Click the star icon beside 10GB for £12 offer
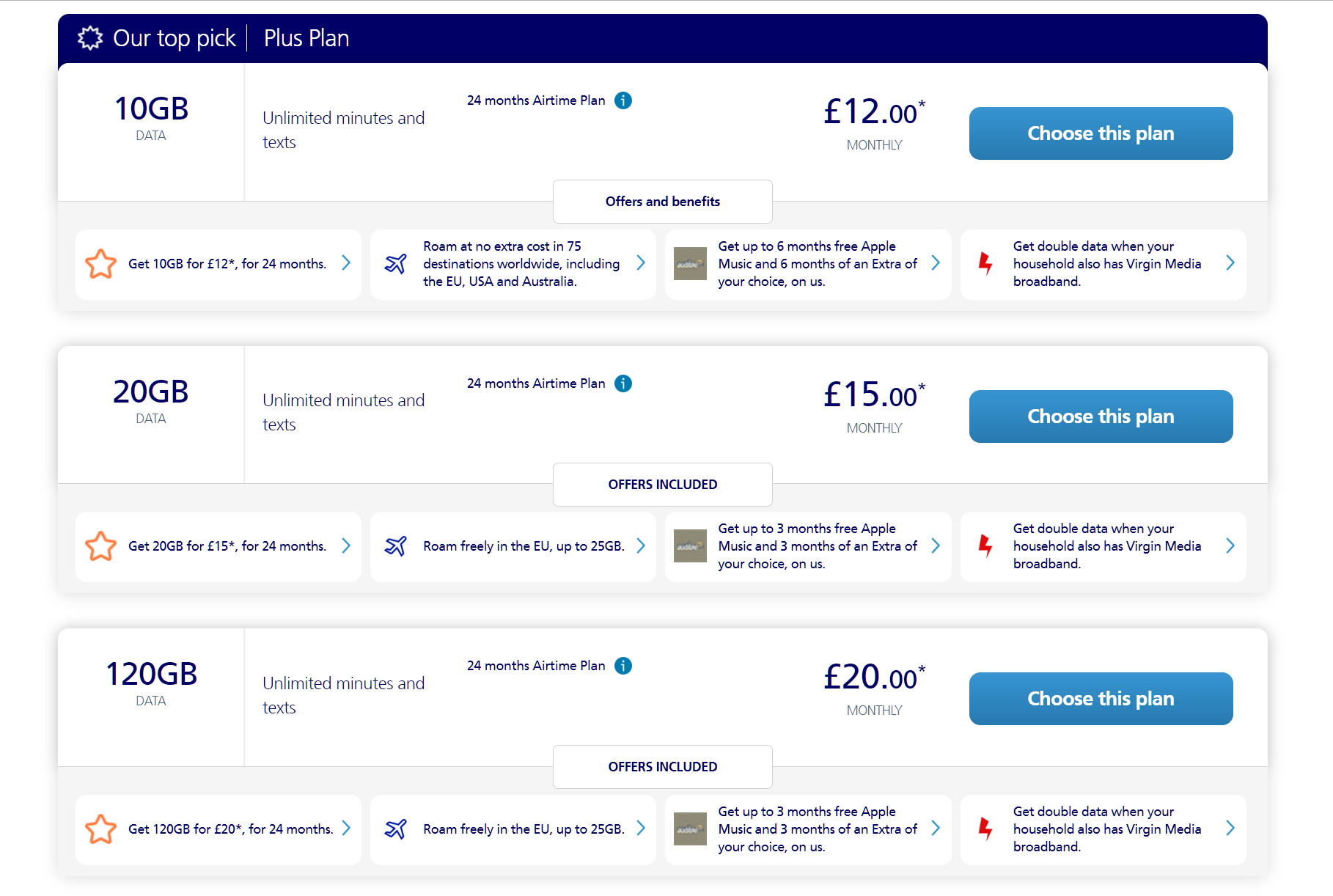 point(100,264)
